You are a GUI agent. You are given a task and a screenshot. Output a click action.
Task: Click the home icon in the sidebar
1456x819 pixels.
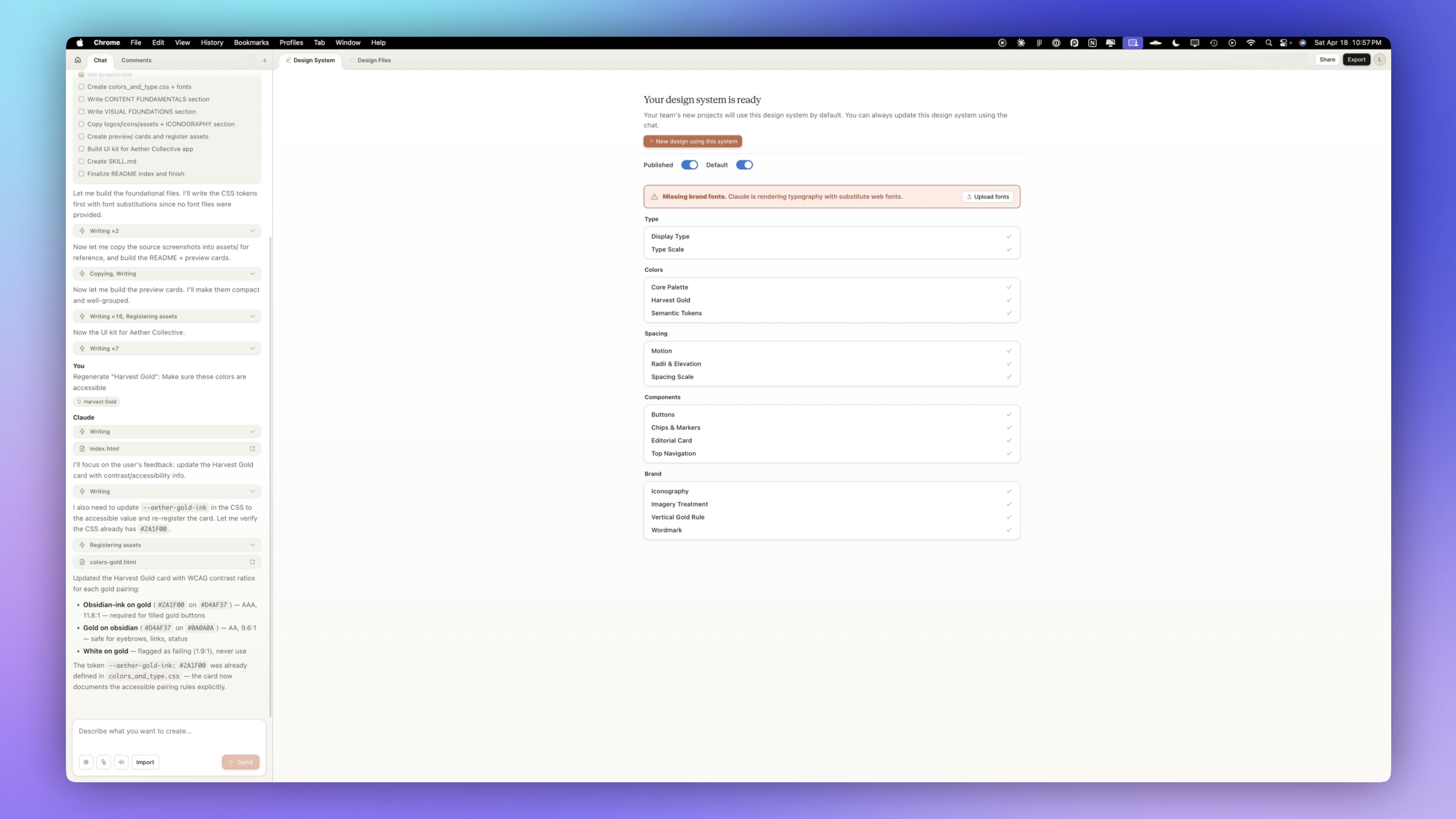point(77,60)
